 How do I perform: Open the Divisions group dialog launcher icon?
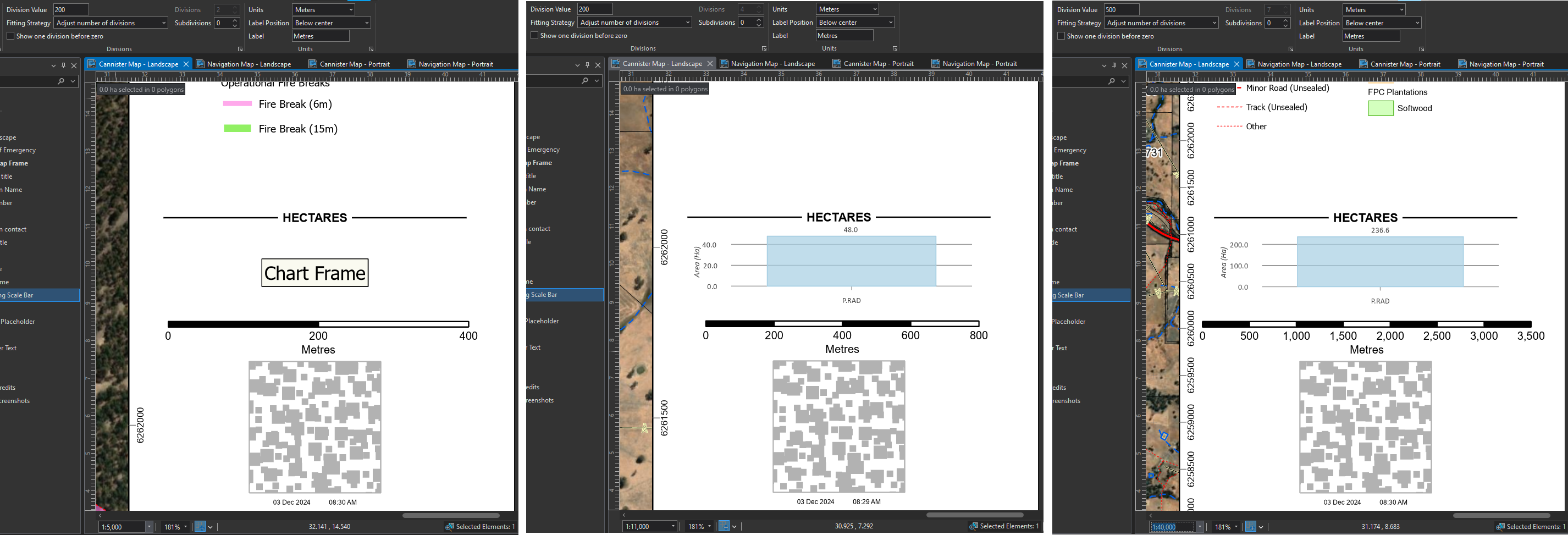click(x=240, y=49)
